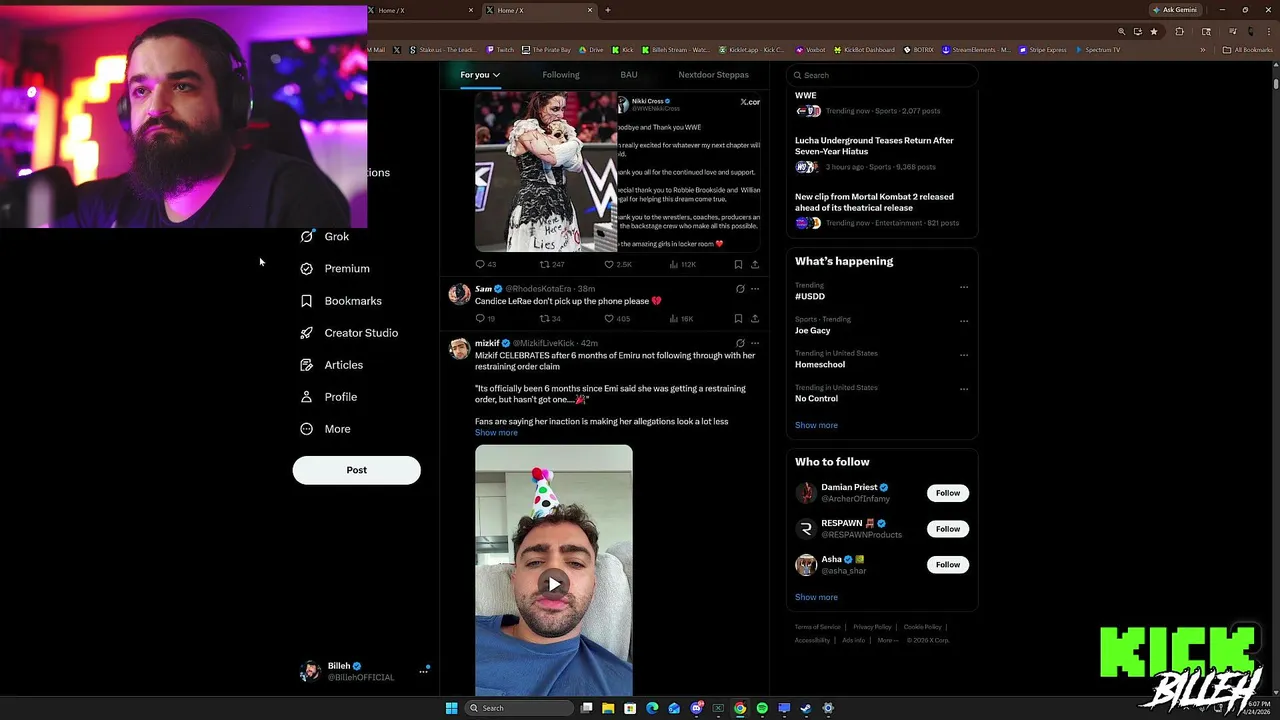Open The Pirate Bay bookmark

coord(546,50)
